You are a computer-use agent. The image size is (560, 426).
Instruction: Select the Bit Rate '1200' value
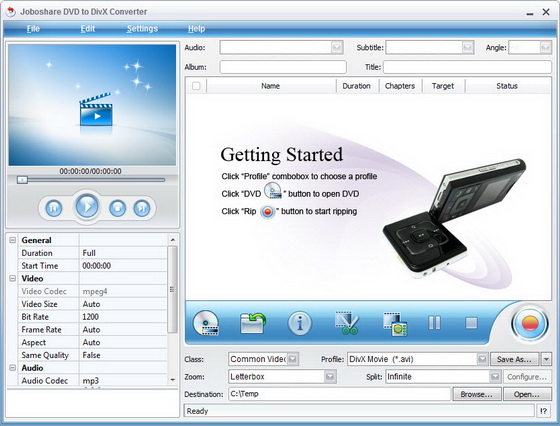point(123,317)
